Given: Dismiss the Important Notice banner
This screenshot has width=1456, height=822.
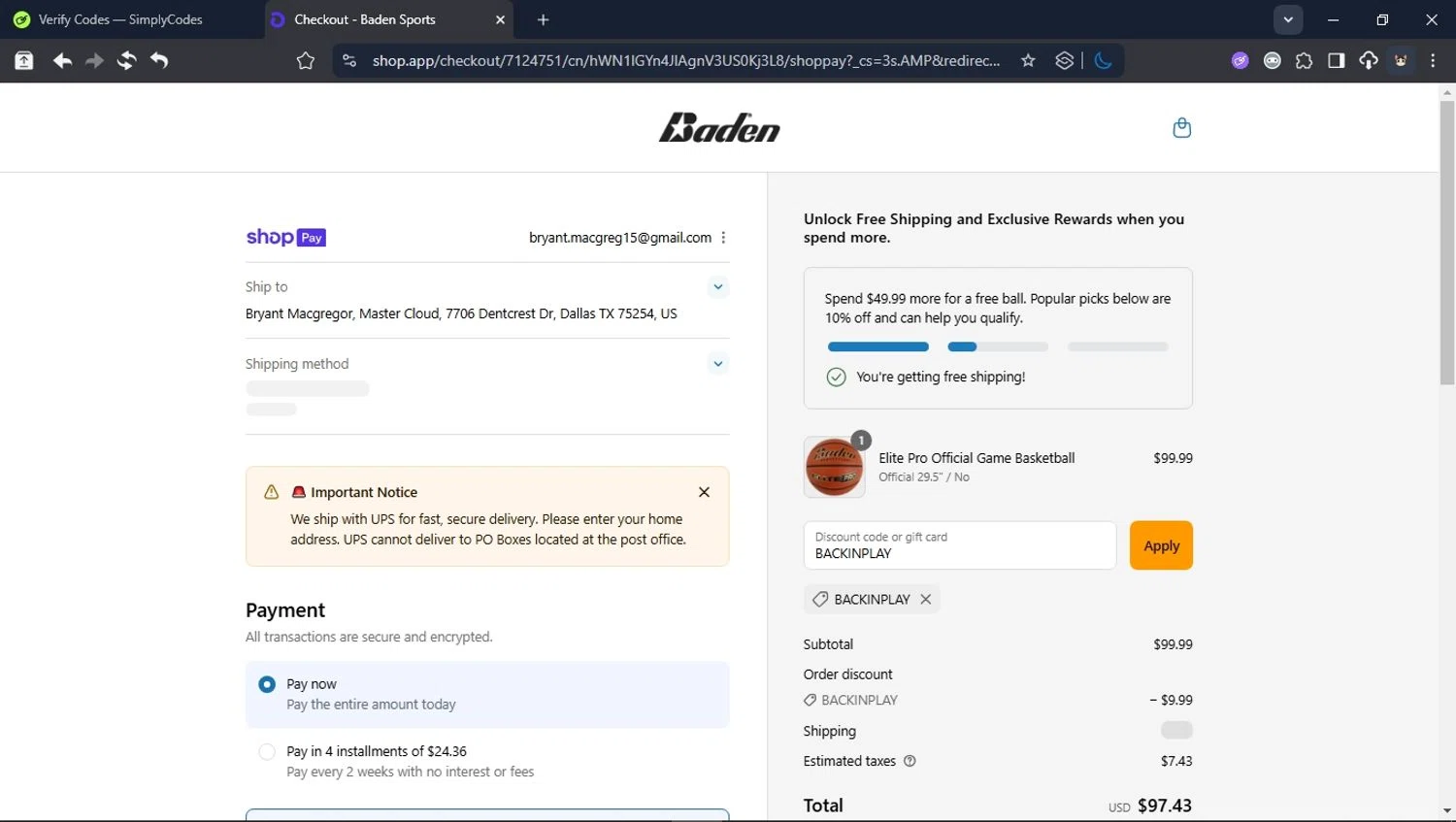Looking at the screenshot, I should click(x=704, y=492).
